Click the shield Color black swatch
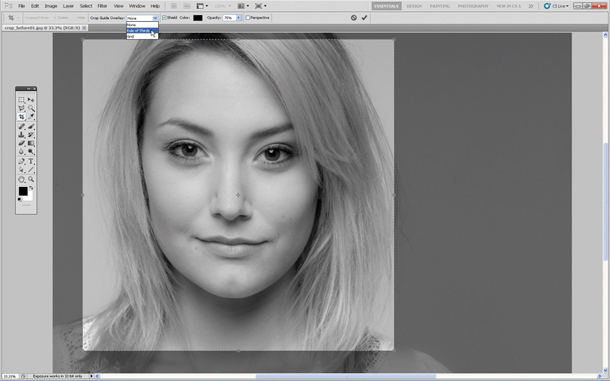The width and height of the screenshot is (610, 381). coord(198,18)
